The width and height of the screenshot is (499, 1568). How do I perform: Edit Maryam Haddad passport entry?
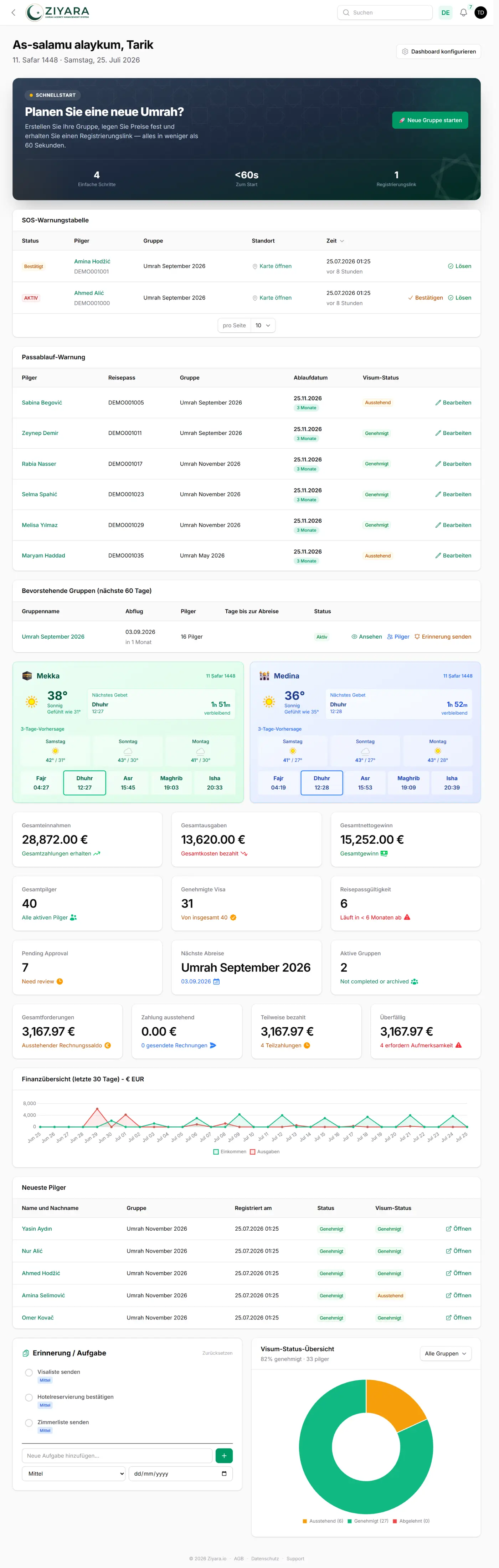coord(453,555)
